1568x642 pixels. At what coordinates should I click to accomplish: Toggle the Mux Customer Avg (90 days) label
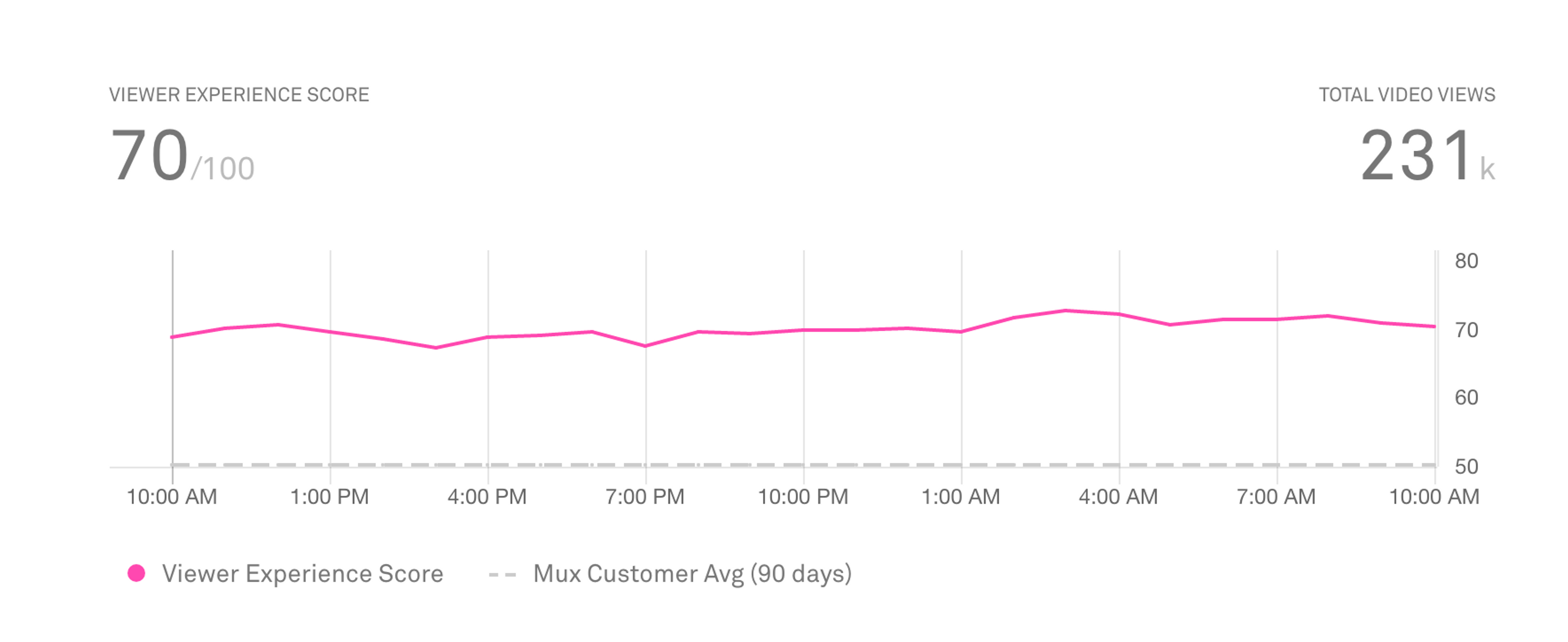click(x=692, y=574)
